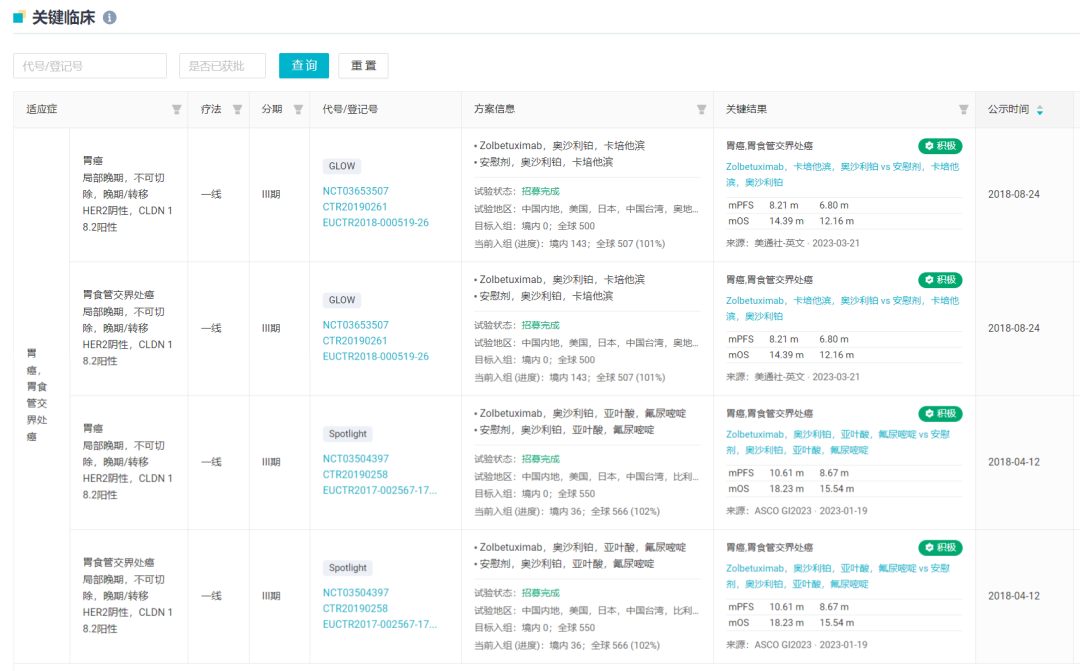The width and height of the screenshot is (1080, 671).
Task: Click GLOW tag in the 胃食管交界处癌 row
Action: click(x=342, y=300)
